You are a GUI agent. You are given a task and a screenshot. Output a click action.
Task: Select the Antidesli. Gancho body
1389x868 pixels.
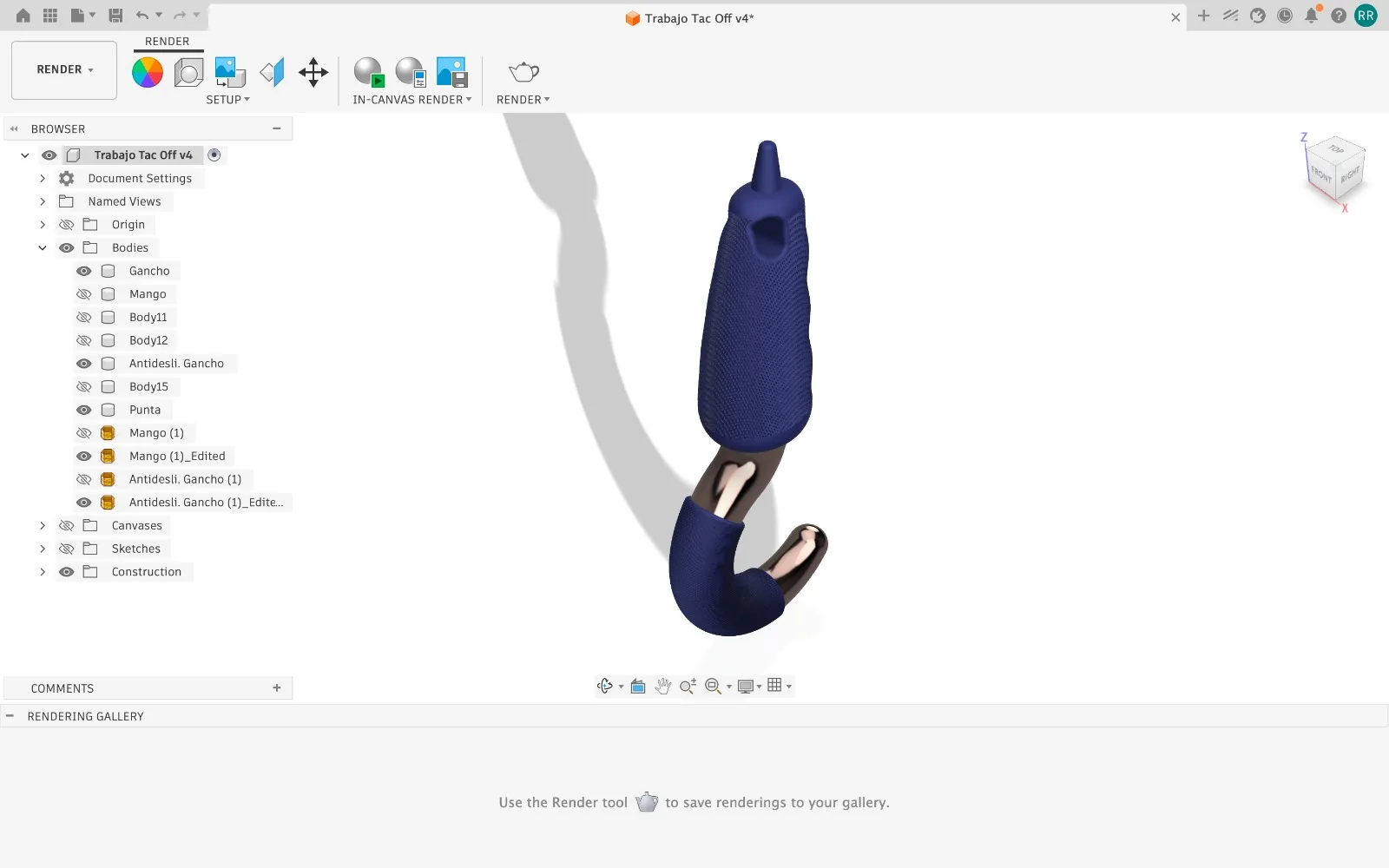[x=176, y=364]
